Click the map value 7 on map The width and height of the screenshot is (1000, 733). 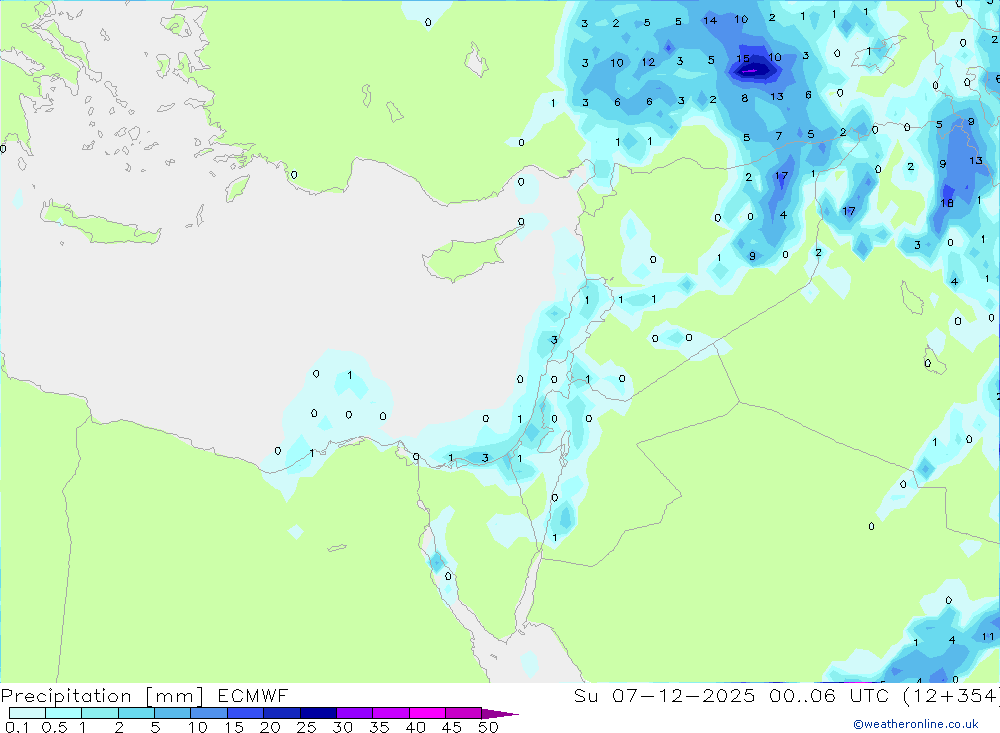click(779, 136)
